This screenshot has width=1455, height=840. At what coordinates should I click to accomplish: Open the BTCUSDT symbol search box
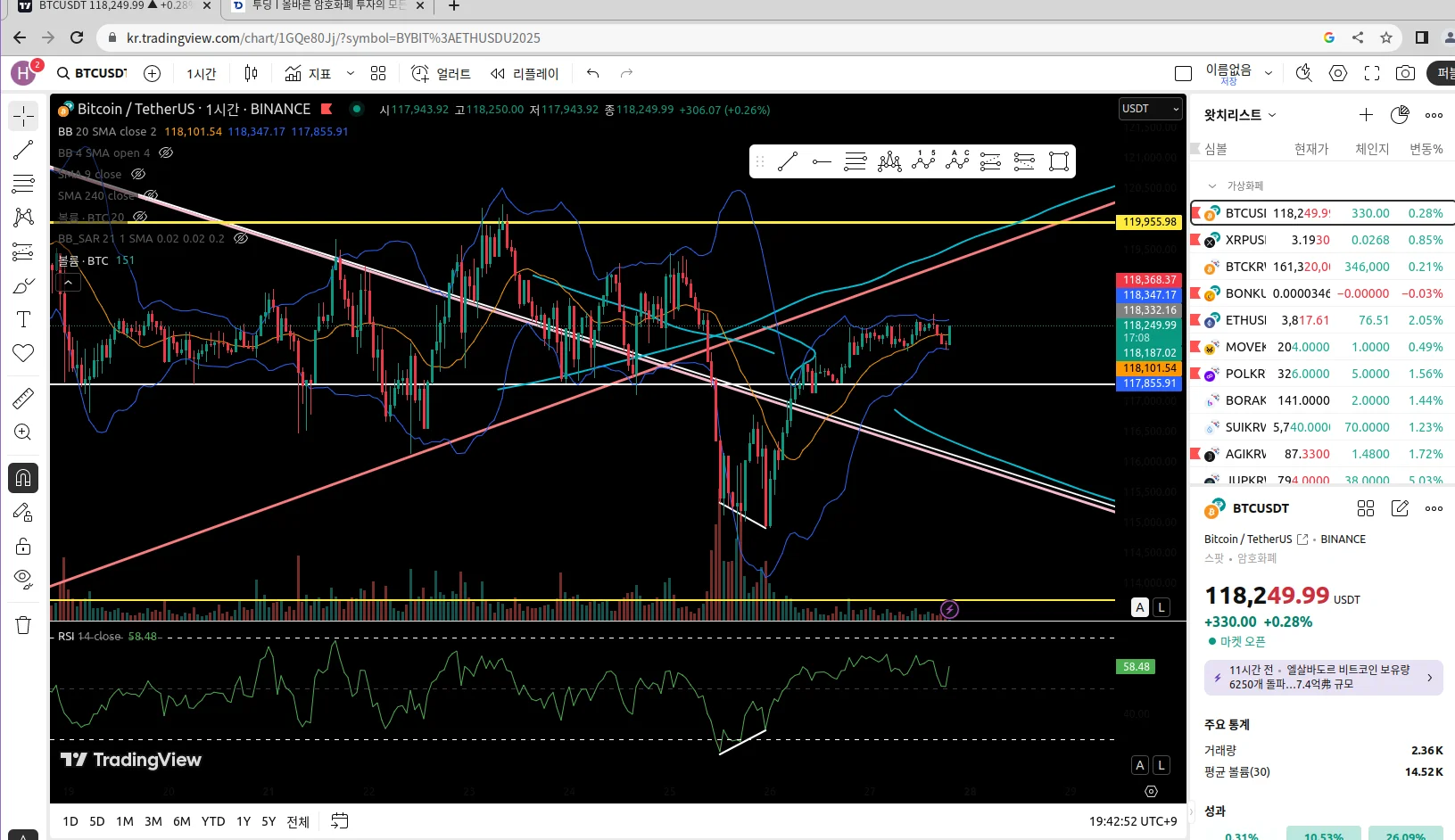(x=92, y=73)
